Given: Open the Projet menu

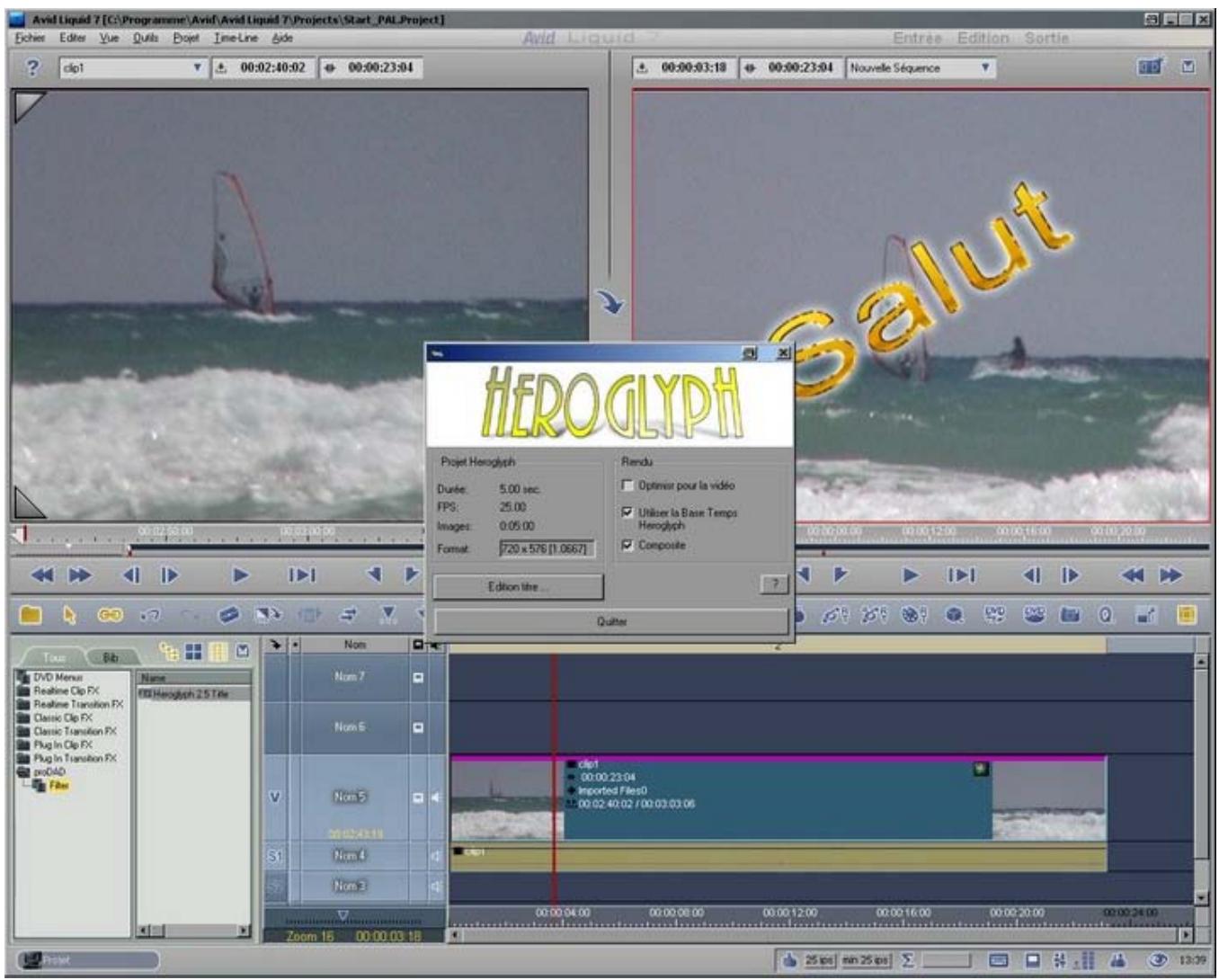Looking at the screenshot, I should [x=186, y=38].
